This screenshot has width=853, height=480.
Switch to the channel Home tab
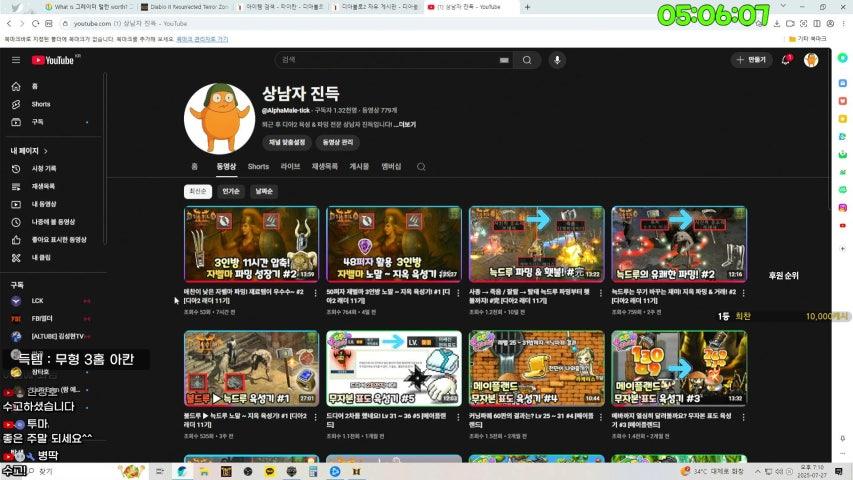coord(194,167)
